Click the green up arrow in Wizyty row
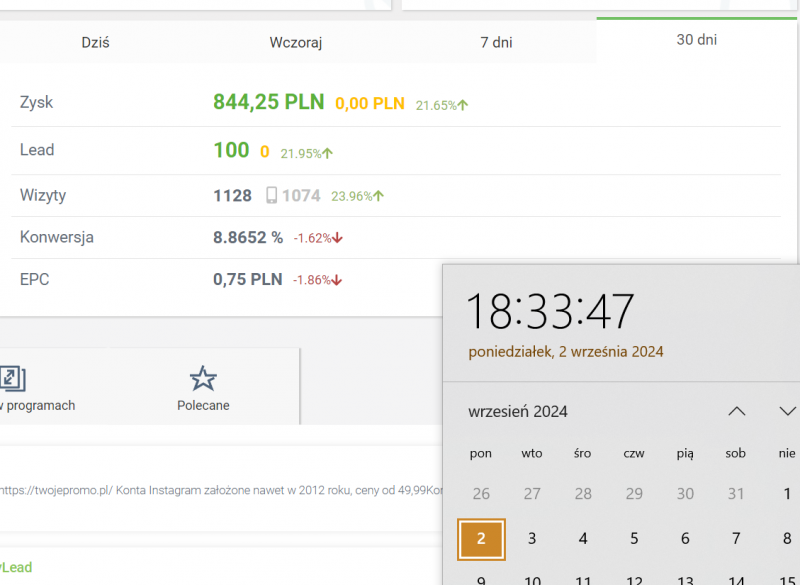 [x=378, y=196]
